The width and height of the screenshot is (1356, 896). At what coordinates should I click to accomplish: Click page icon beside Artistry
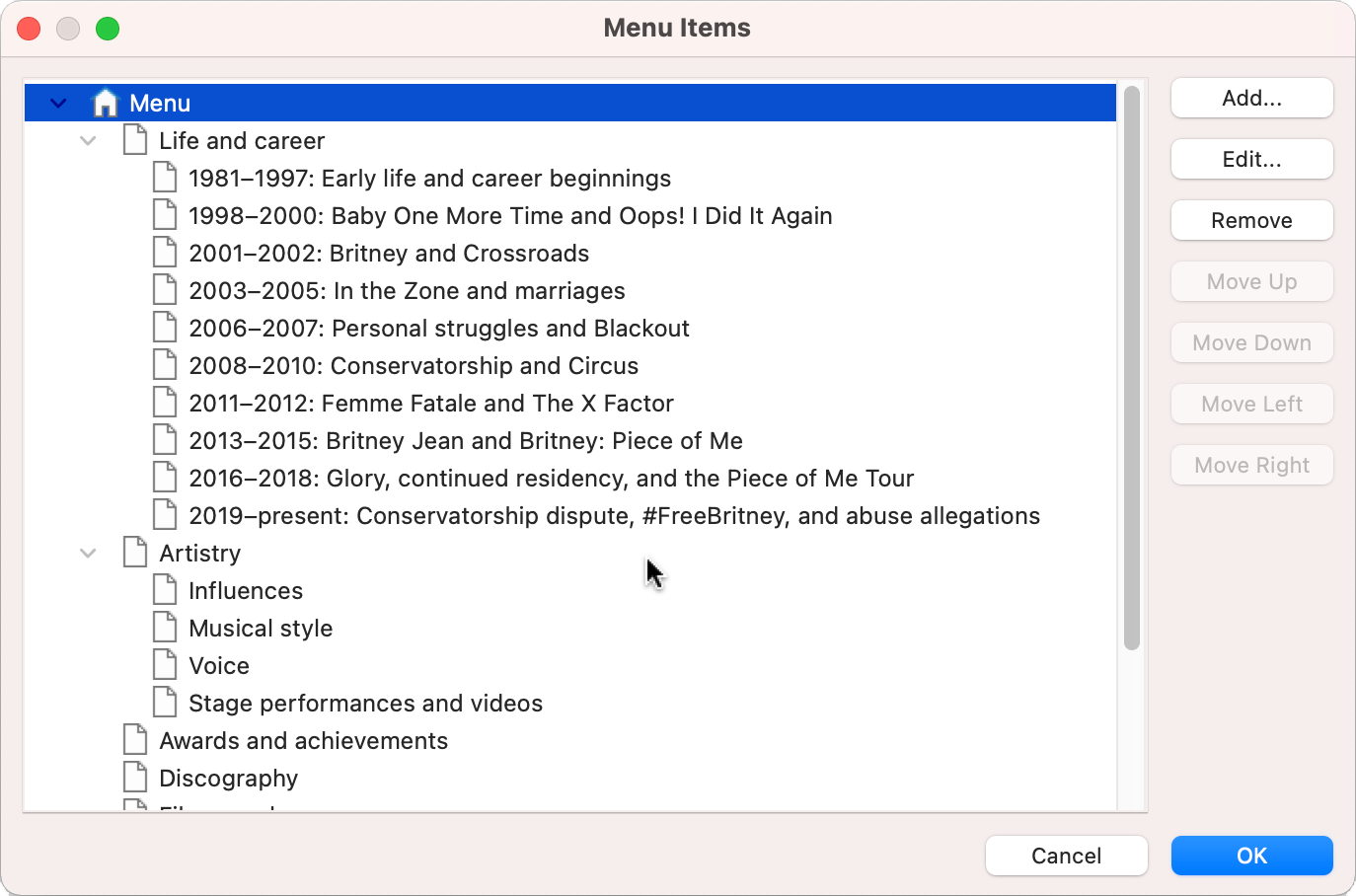click(x=135, y=553)
